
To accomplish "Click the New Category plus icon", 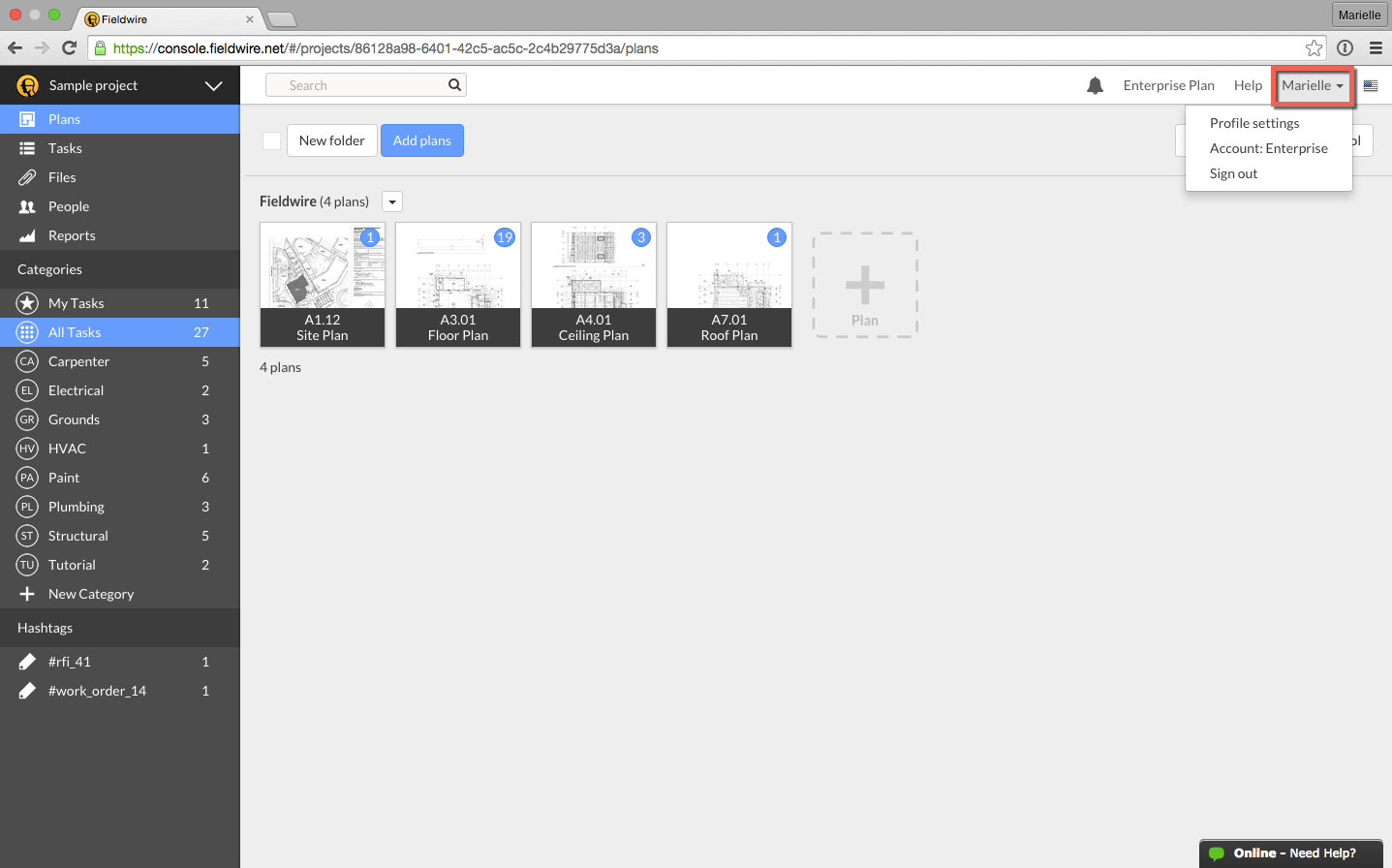I will click(27, 594).
